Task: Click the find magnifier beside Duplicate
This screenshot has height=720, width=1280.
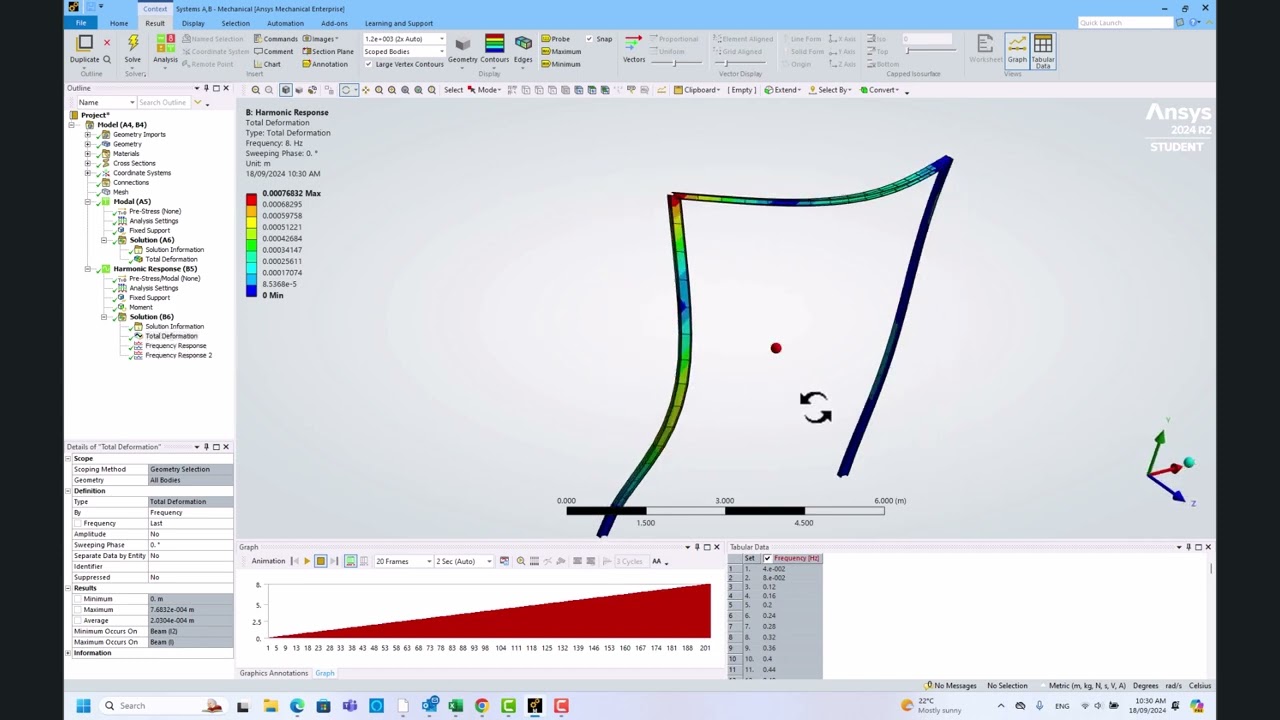Action: [107, 59]
